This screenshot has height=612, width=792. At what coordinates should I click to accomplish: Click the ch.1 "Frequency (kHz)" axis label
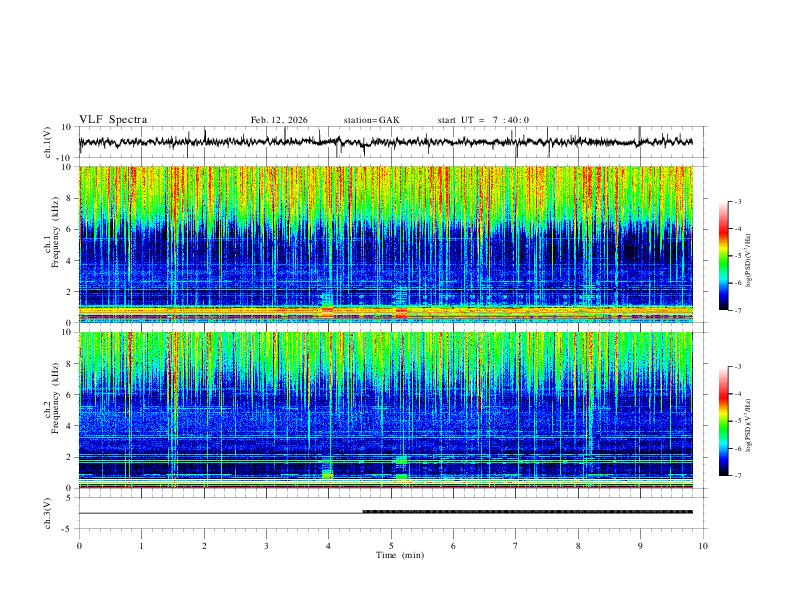click(x=55, y=232)
